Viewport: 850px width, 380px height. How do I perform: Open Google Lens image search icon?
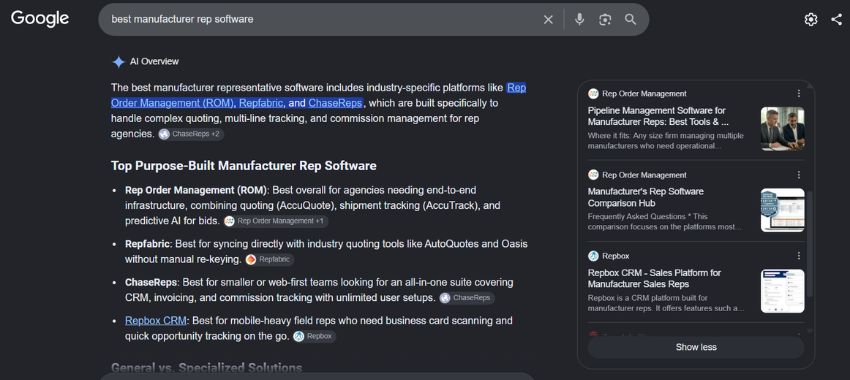tap(605, 20)
